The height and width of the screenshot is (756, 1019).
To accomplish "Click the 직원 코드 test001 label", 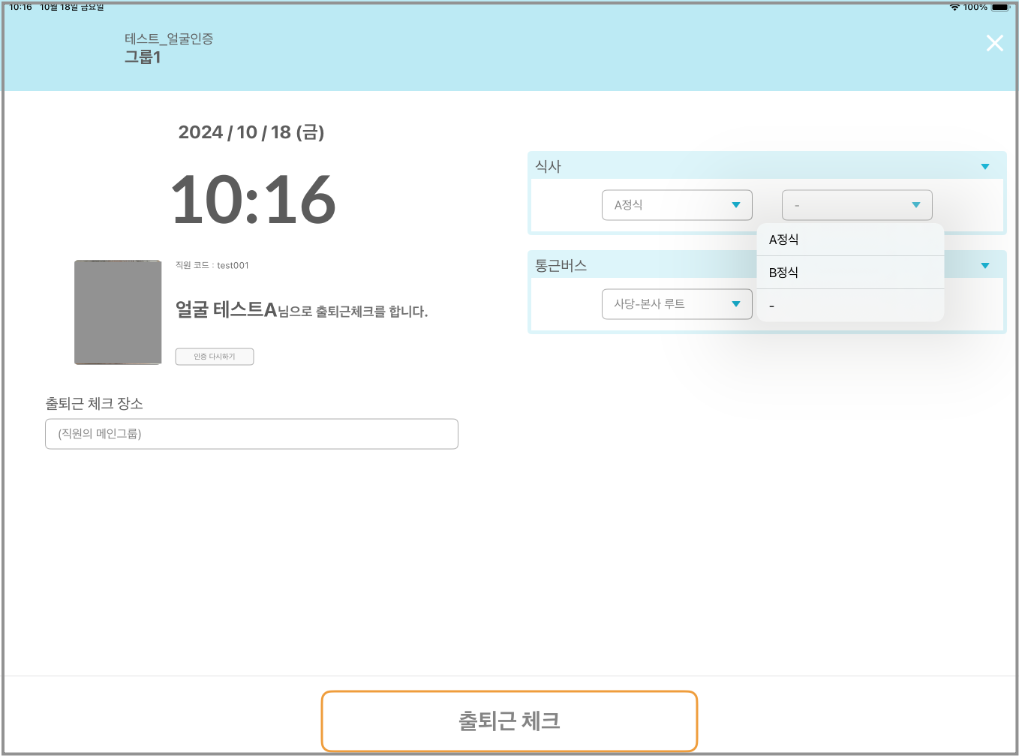I will pyautogui.click(x=211, y=266).
